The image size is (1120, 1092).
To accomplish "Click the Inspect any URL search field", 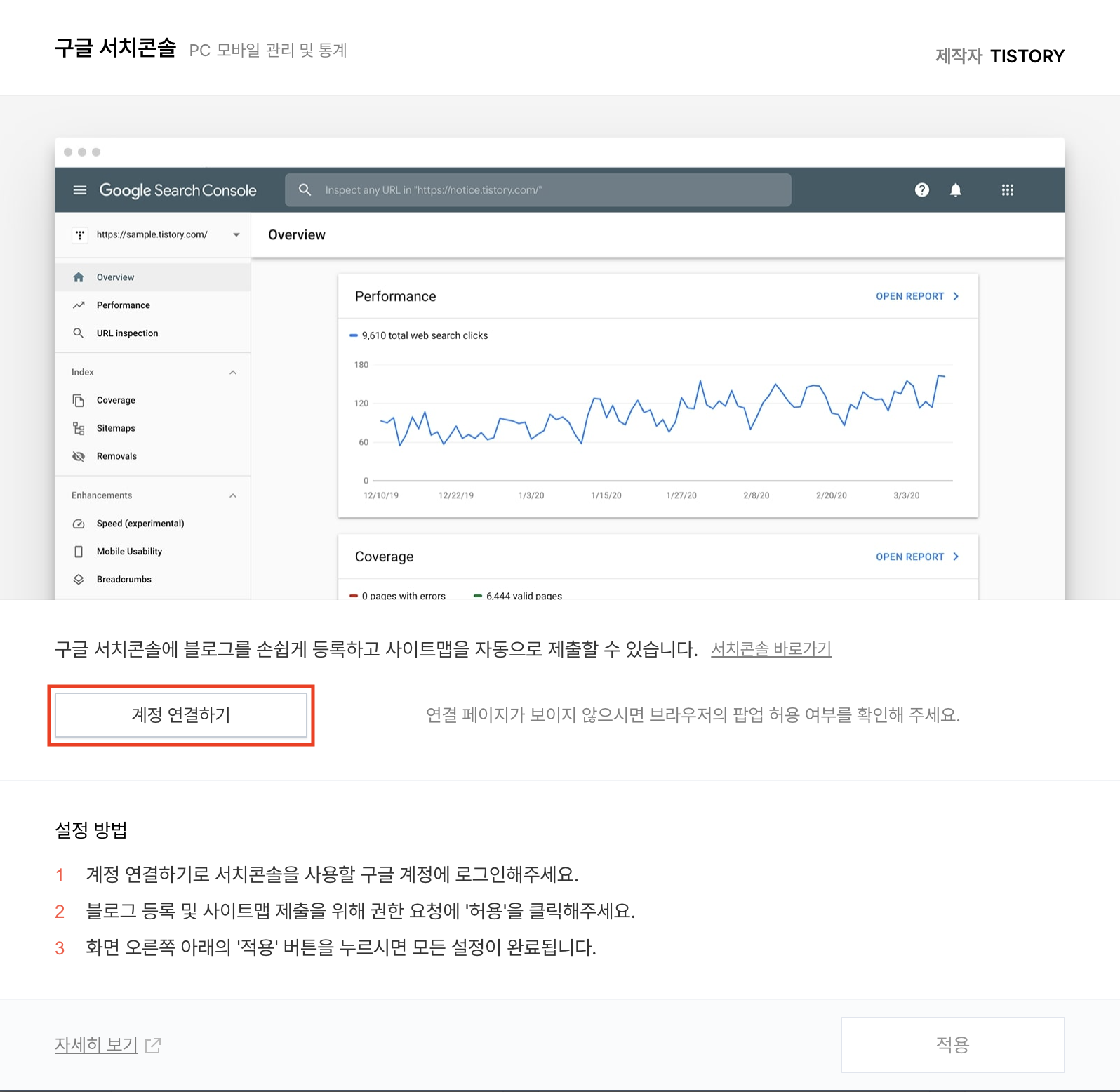I will pyautogui.click(x=538, y=190).
